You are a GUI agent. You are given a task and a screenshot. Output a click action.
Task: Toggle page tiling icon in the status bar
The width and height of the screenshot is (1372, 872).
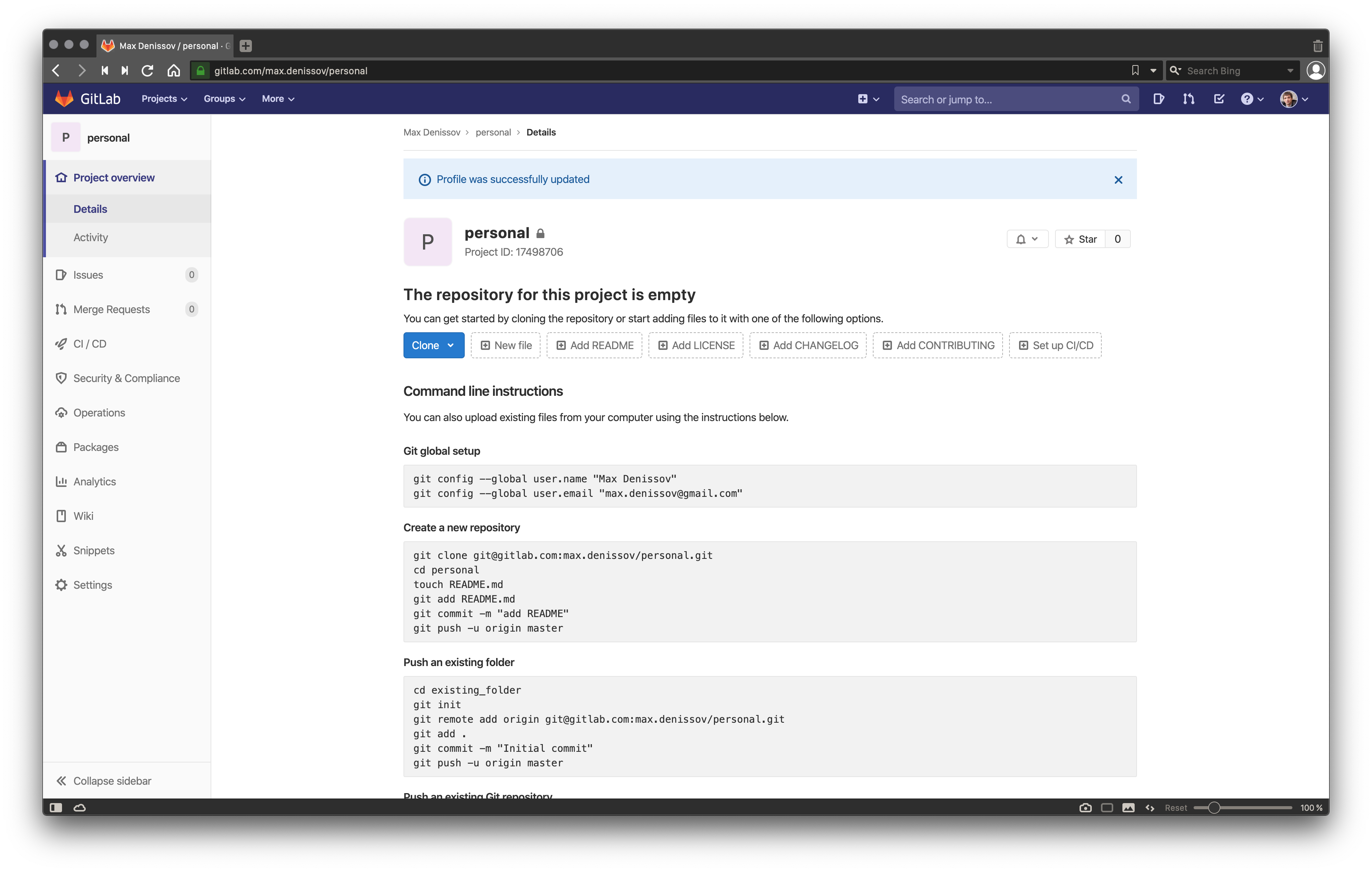point(1107,808)
